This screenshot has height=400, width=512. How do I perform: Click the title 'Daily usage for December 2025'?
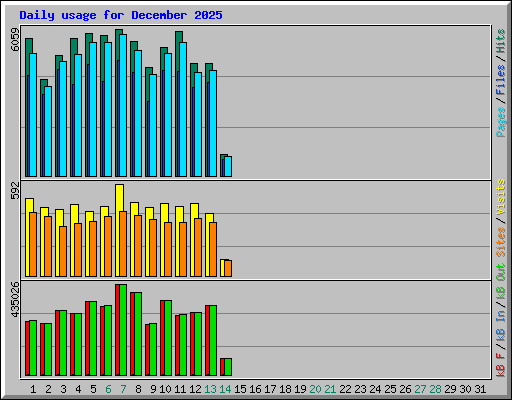point(121,15)
